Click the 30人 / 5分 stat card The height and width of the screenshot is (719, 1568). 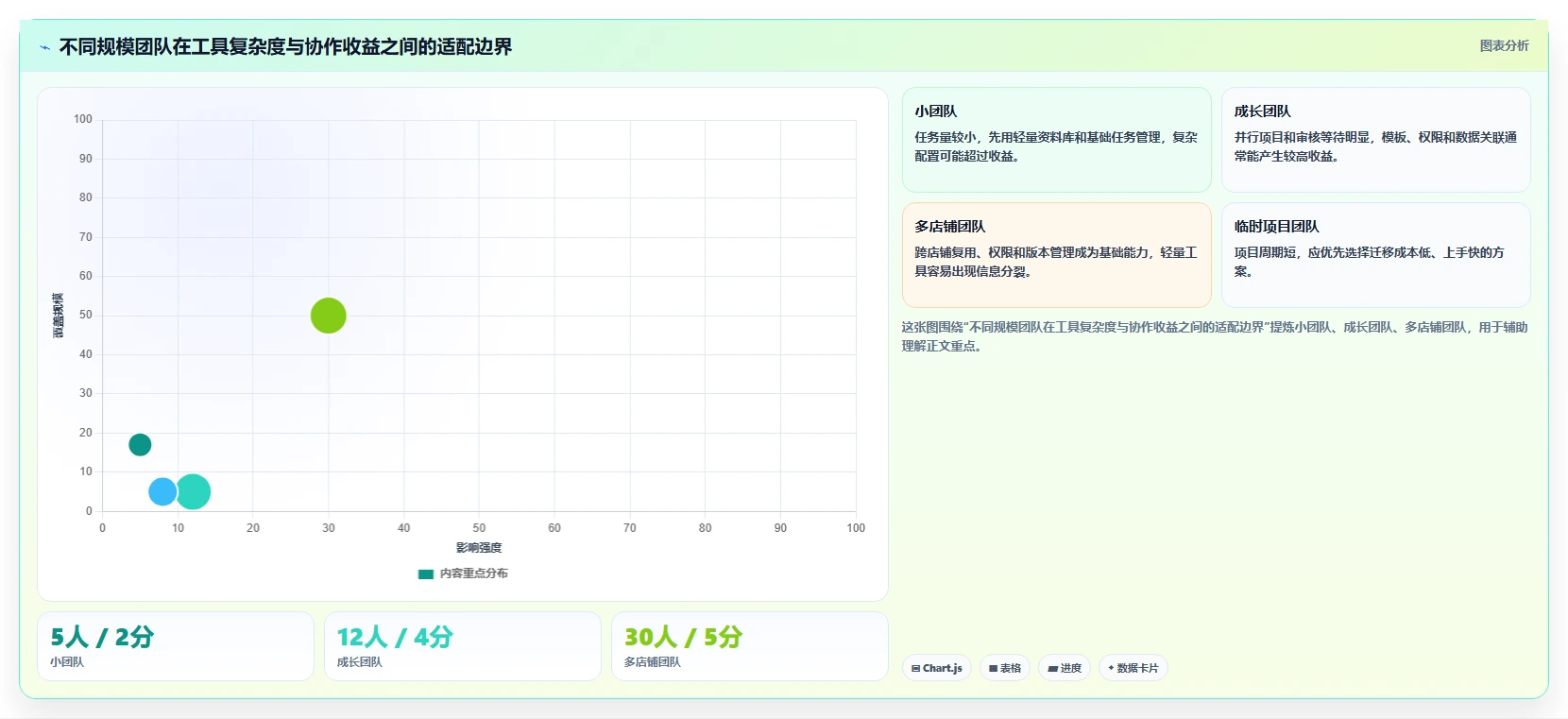pyautogui.click(x=750, y=646)
